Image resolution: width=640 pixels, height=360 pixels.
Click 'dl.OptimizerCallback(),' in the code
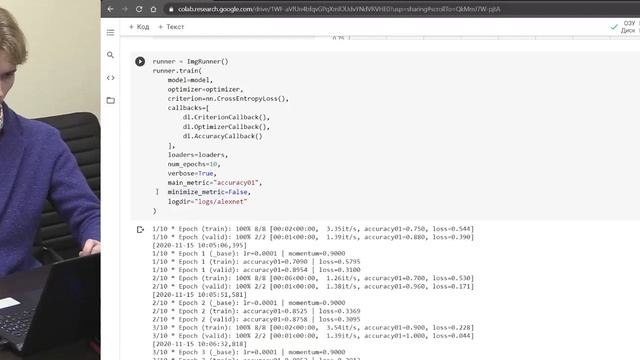[226, 127]
